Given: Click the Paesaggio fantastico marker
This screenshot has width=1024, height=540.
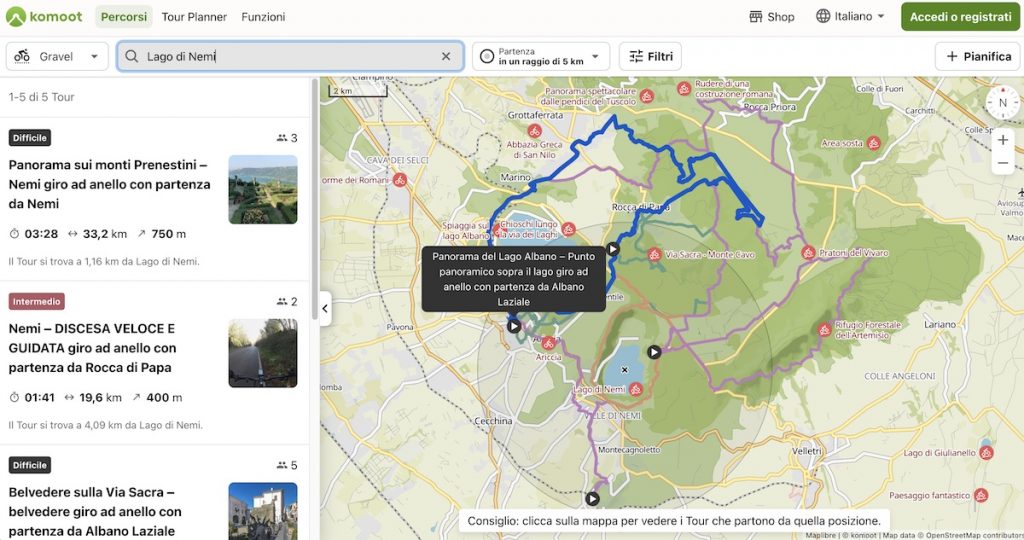Looking at the screenshot, I should (x=980, y=496).
